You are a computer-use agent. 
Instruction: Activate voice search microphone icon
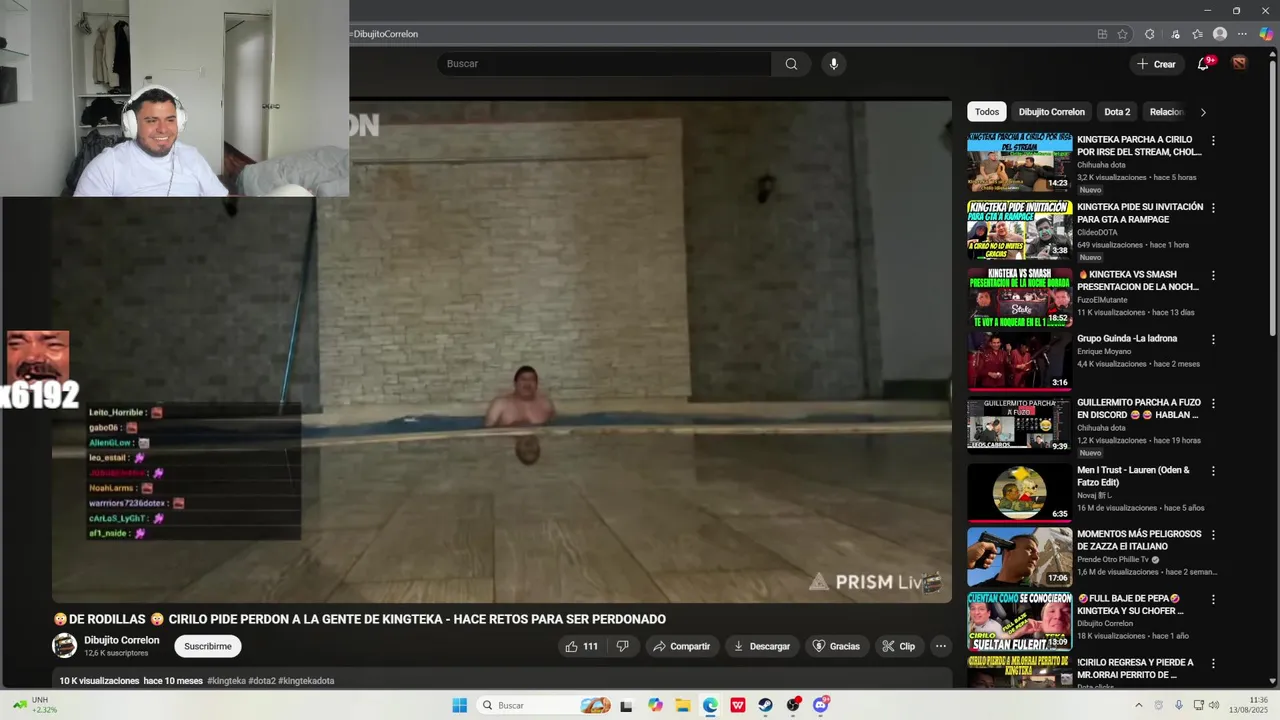tap(834, 64)
